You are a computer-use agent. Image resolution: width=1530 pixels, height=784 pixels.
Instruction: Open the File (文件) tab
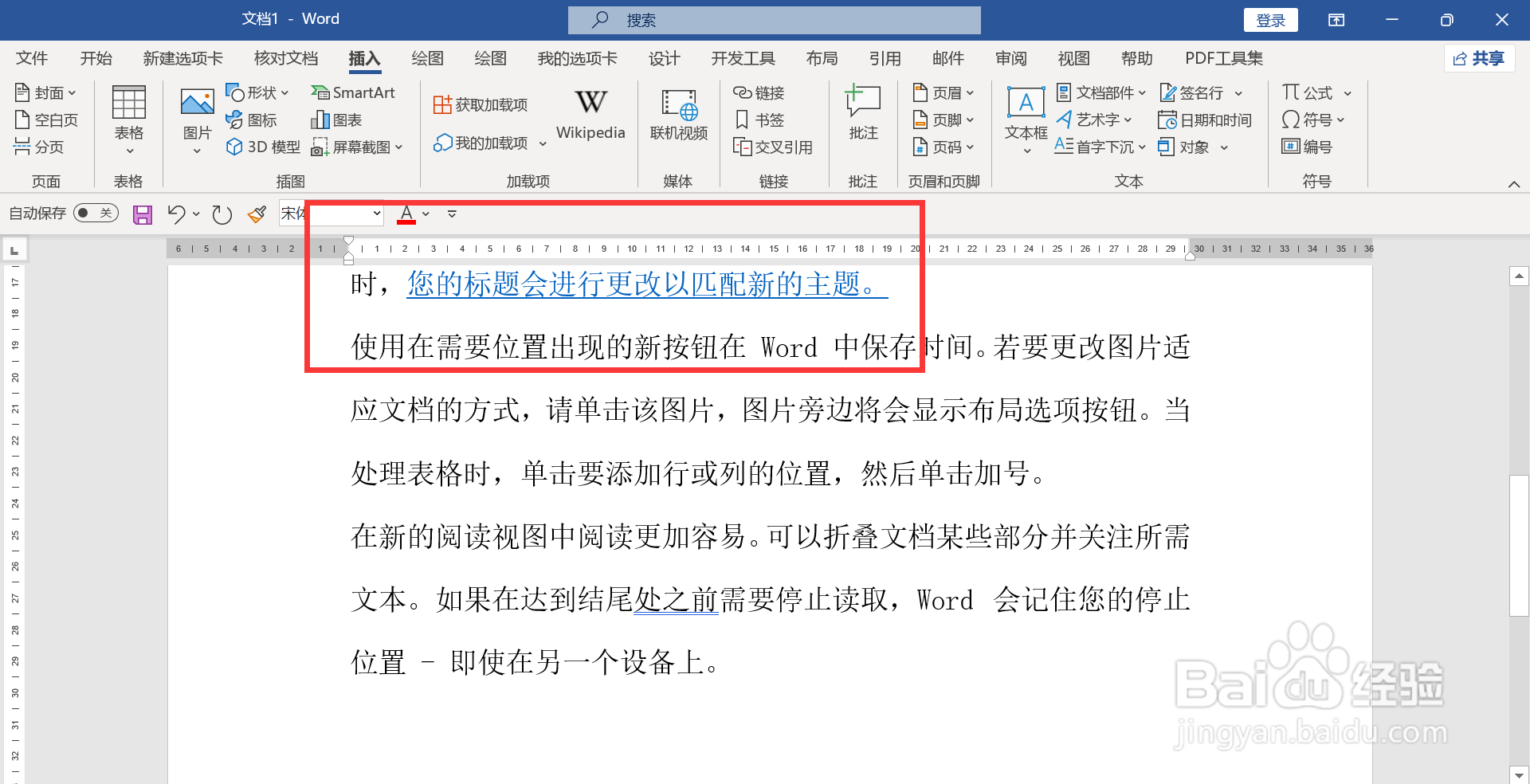click(x=32, y=58)
